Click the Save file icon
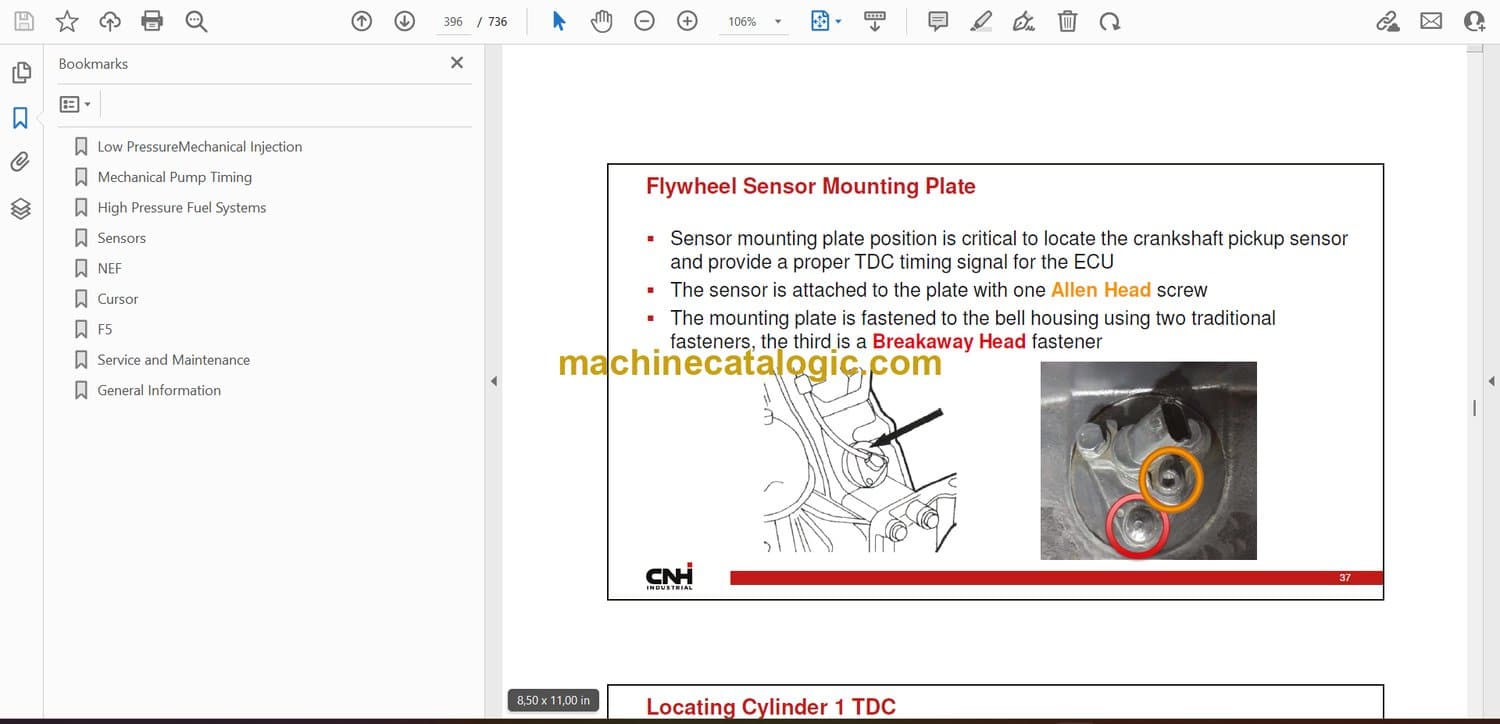 (x=24, y=21)
